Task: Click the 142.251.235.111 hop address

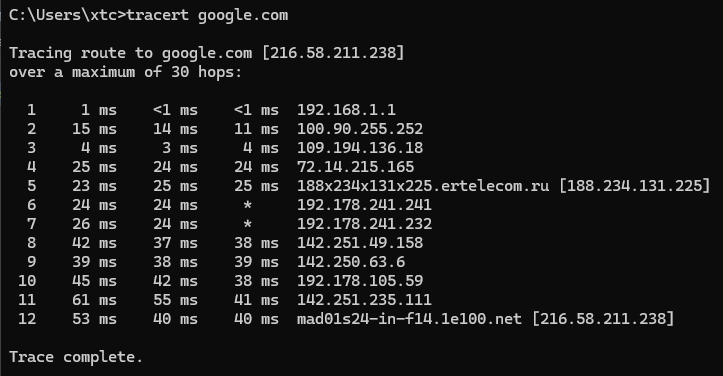Action: (x=364, y=299)
